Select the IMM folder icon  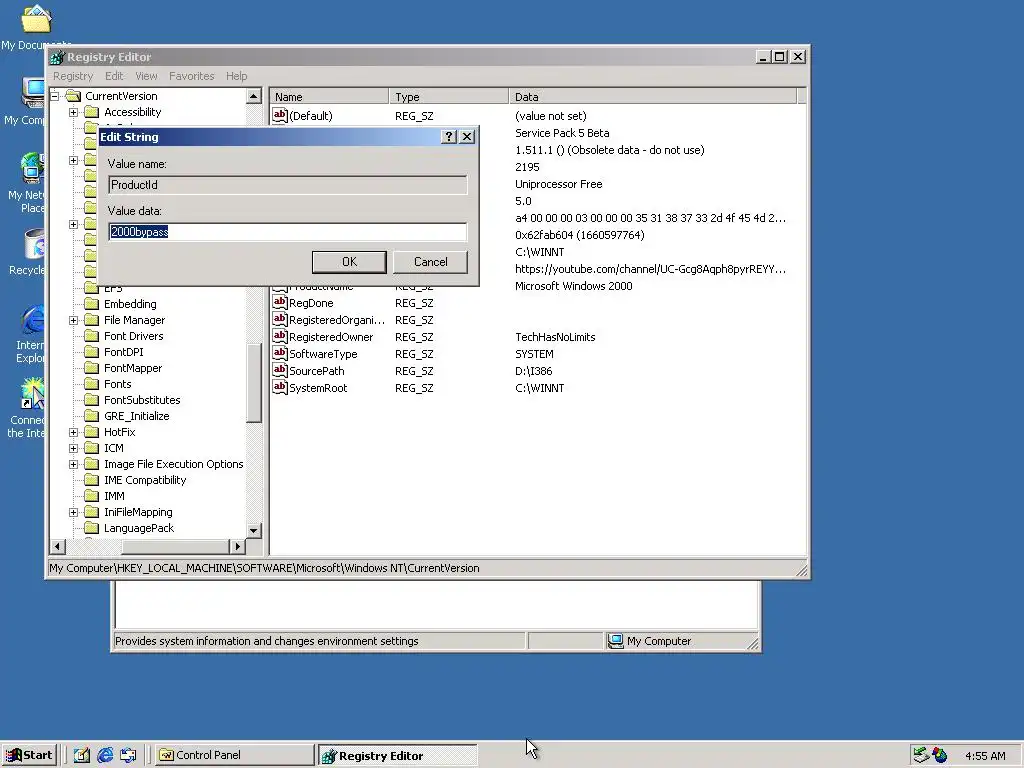(92, 496)
